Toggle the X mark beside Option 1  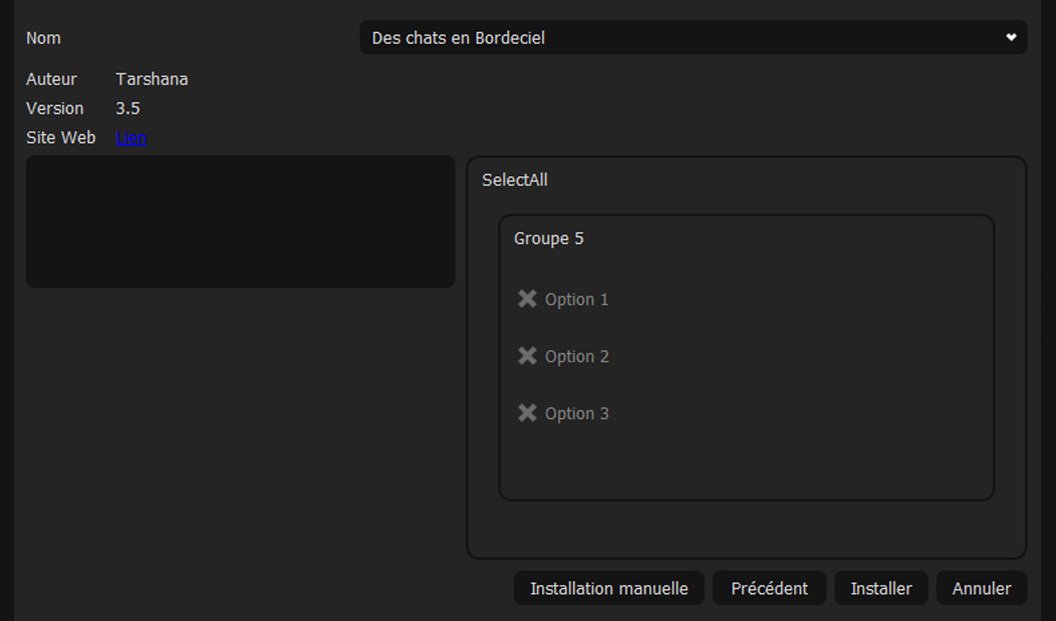click(x=527, y=299)
